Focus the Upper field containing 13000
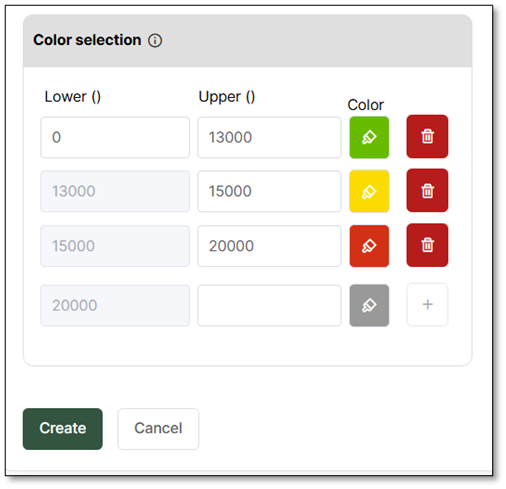Image resolution: width=506 pixels, height=489 pixels. (x=269, y=137)
